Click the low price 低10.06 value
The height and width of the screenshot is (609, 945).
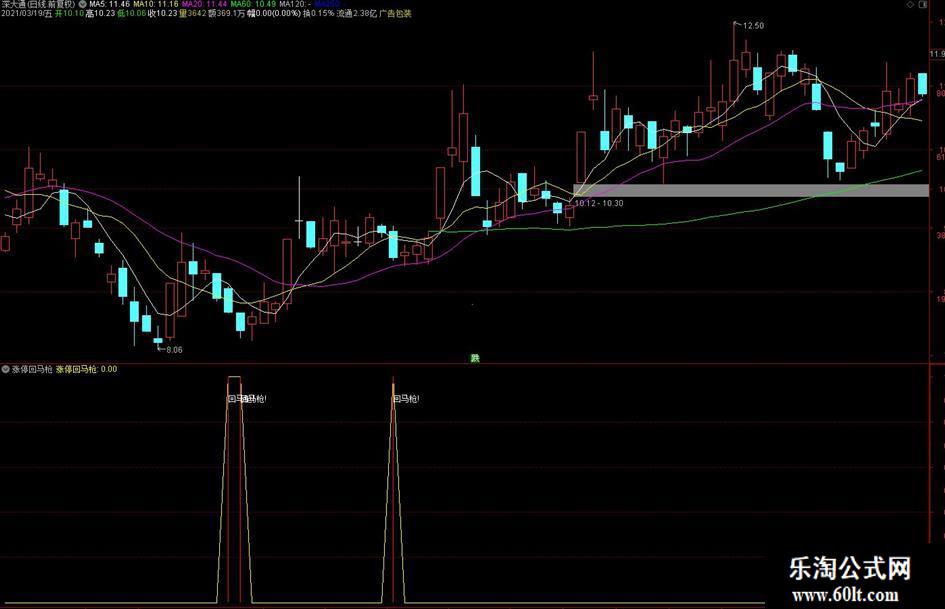tap(131, 13)
